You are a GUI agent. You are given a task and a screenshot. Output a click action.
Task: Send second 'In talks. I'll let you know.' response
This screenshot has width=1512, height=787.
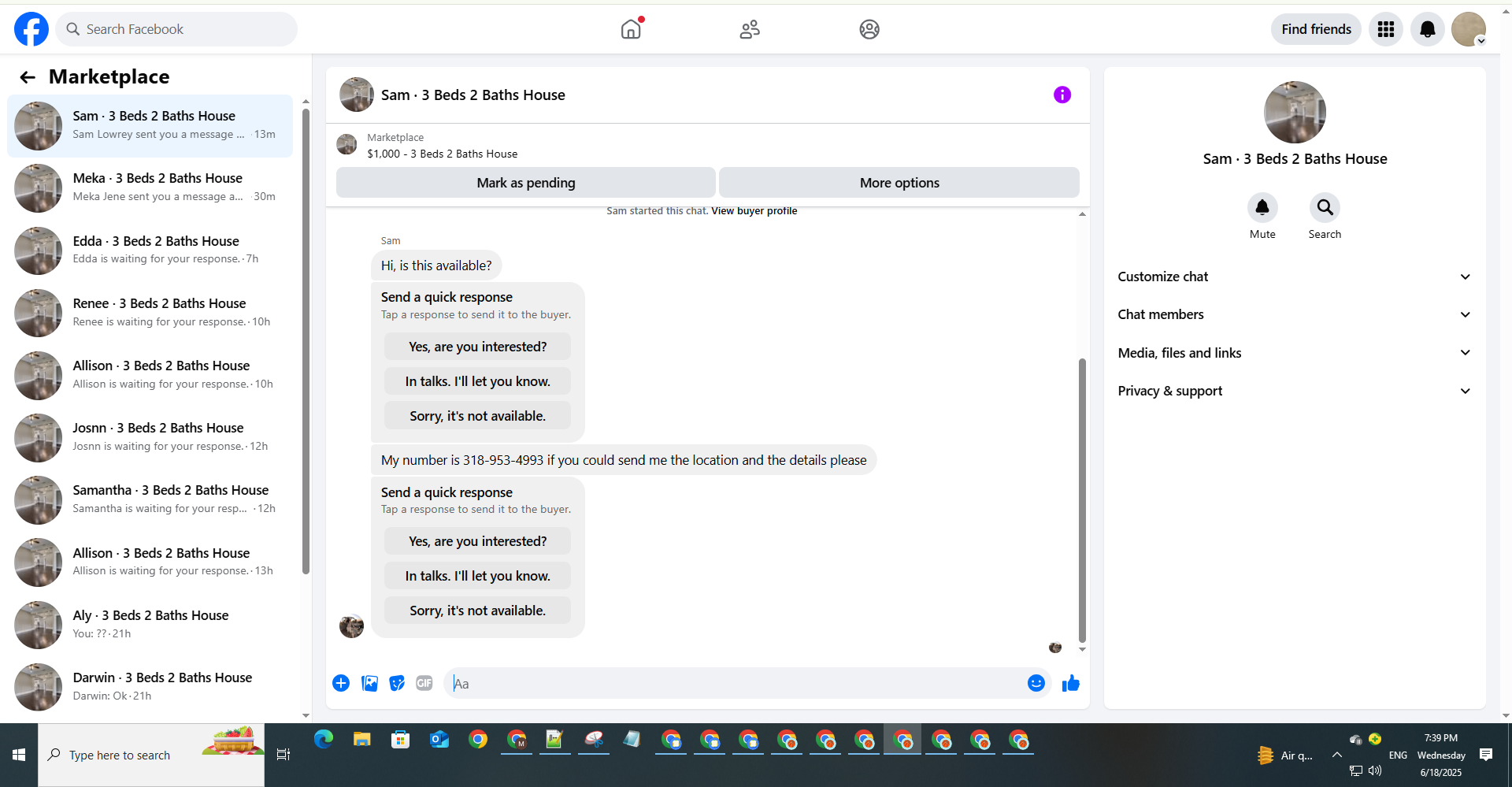[477, 576]
